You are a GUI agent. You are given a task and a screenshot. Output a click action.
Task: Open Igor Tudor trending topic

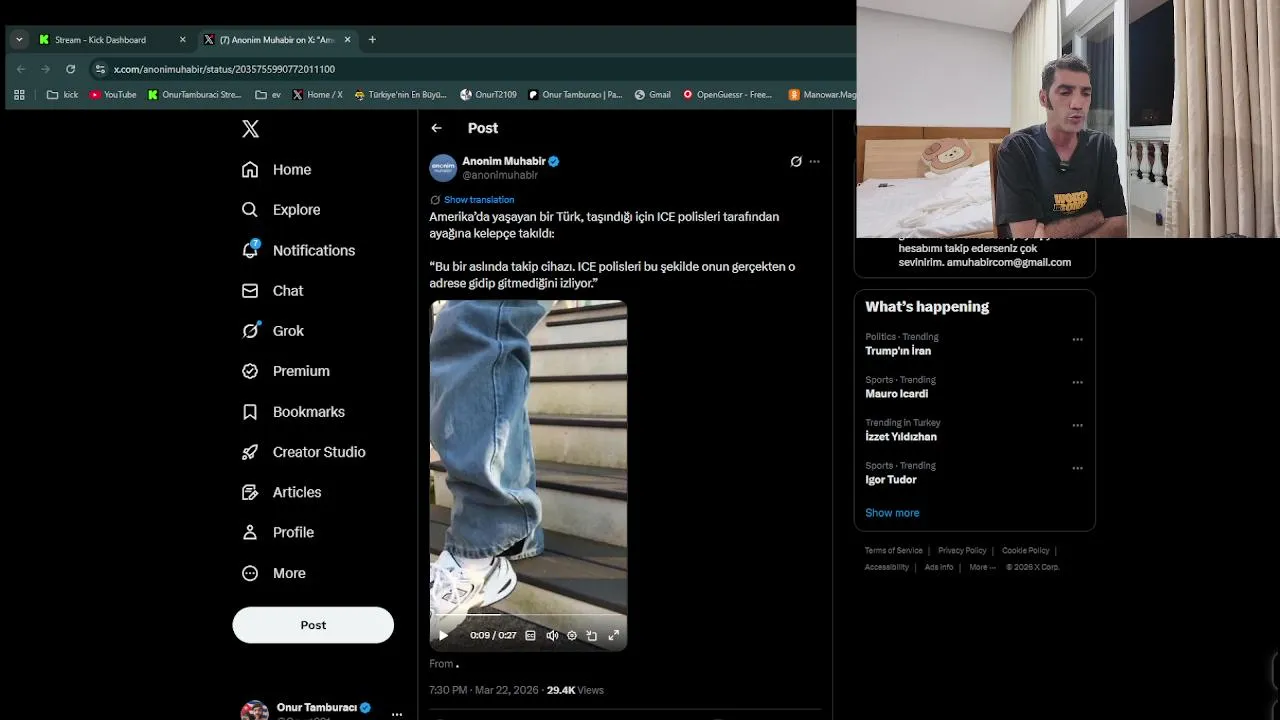(x=891, y=480)
